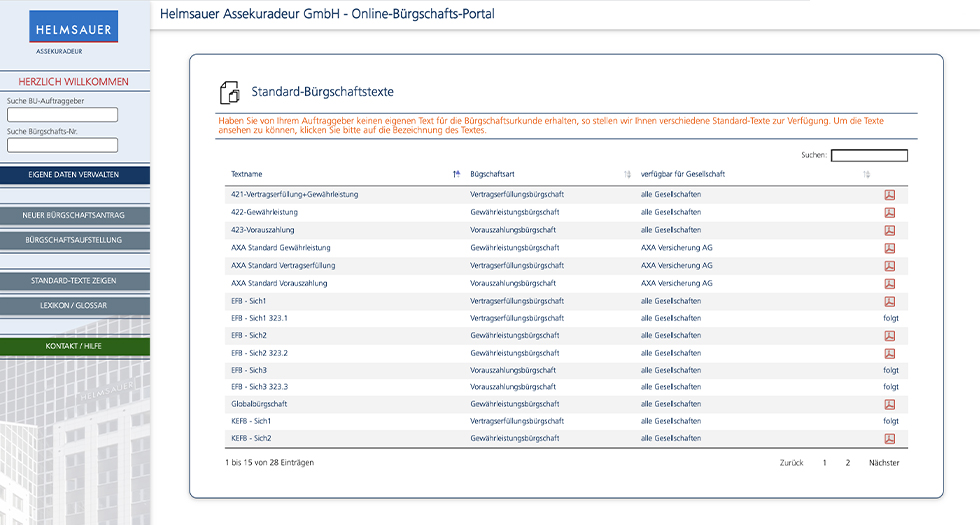Open PDF icon for EFB - Sich2
The image size is (980, 525).
pos(889,336)
